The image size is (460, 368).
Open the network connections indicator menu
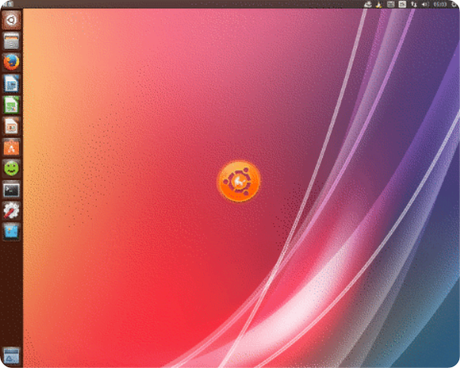[414, 4]
